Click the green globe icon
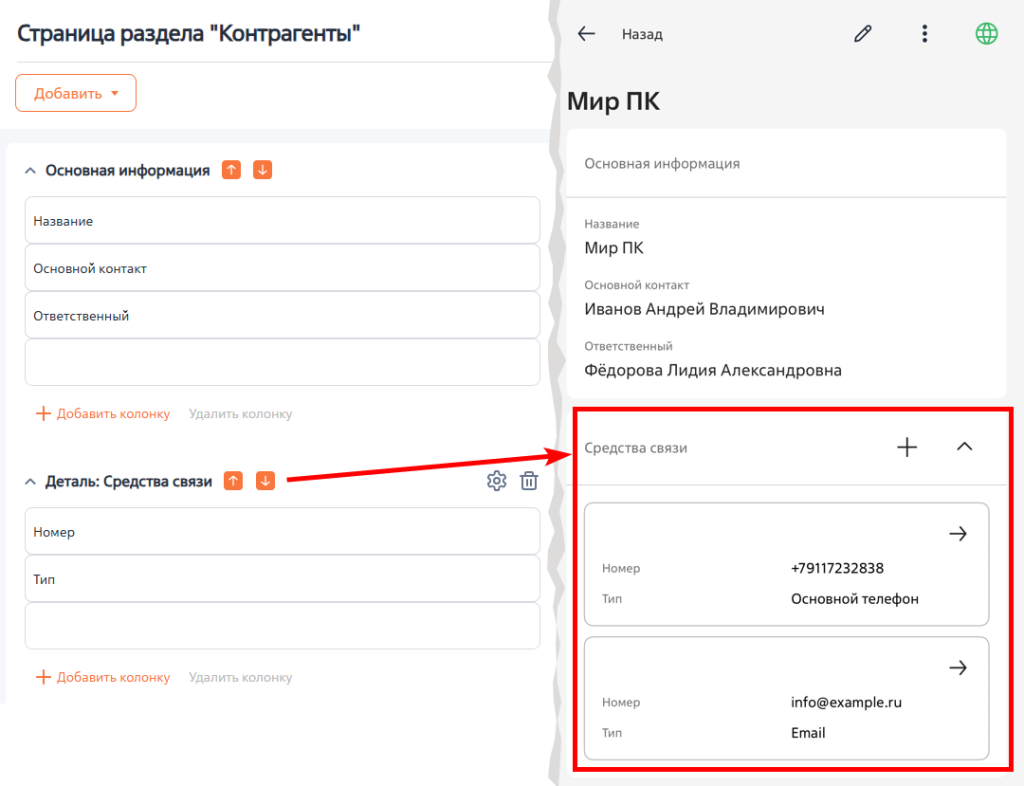This screenshot has width=1024, height=786. point(986,34)
